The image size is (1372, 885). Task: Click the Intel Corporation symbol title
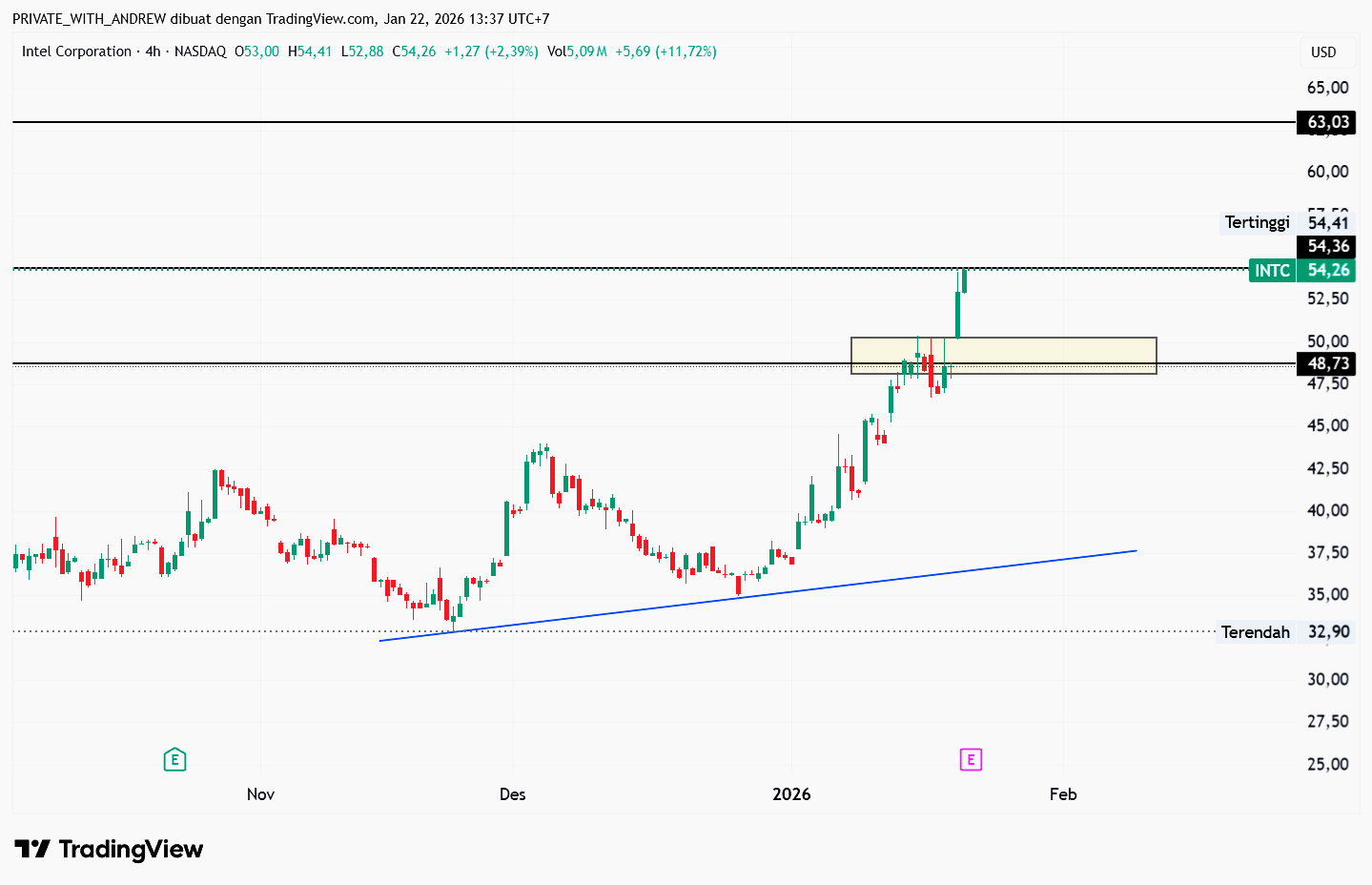click(76, 51)
